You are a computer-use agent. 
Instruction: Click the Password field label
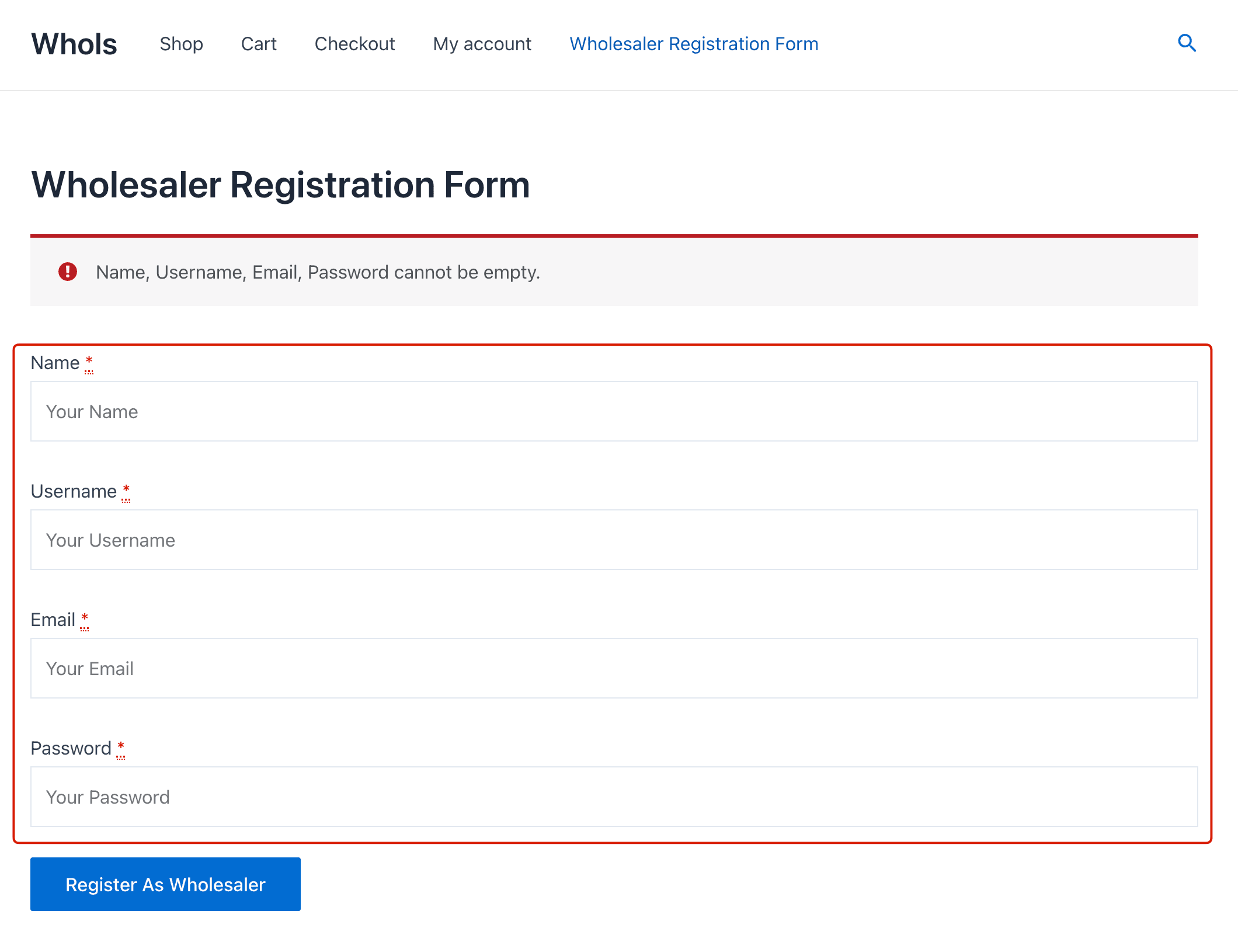71,748
